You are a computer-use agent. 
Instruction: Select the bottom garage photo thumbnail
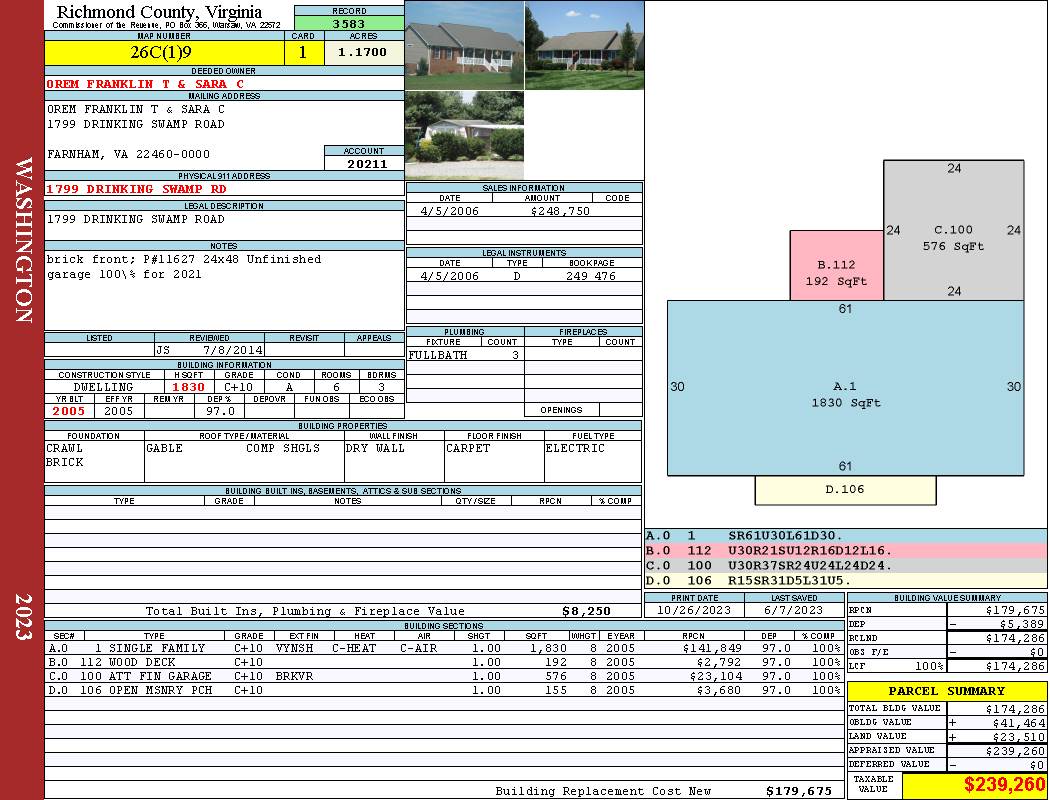click(464, 135)
